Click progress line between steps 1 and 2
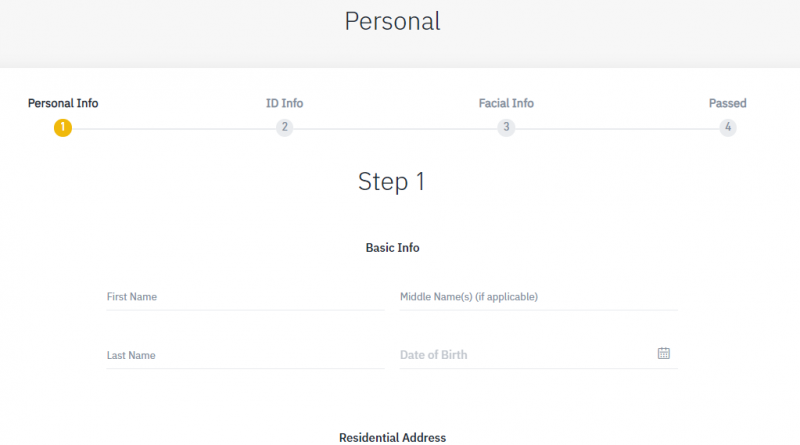 click(173, 129)
